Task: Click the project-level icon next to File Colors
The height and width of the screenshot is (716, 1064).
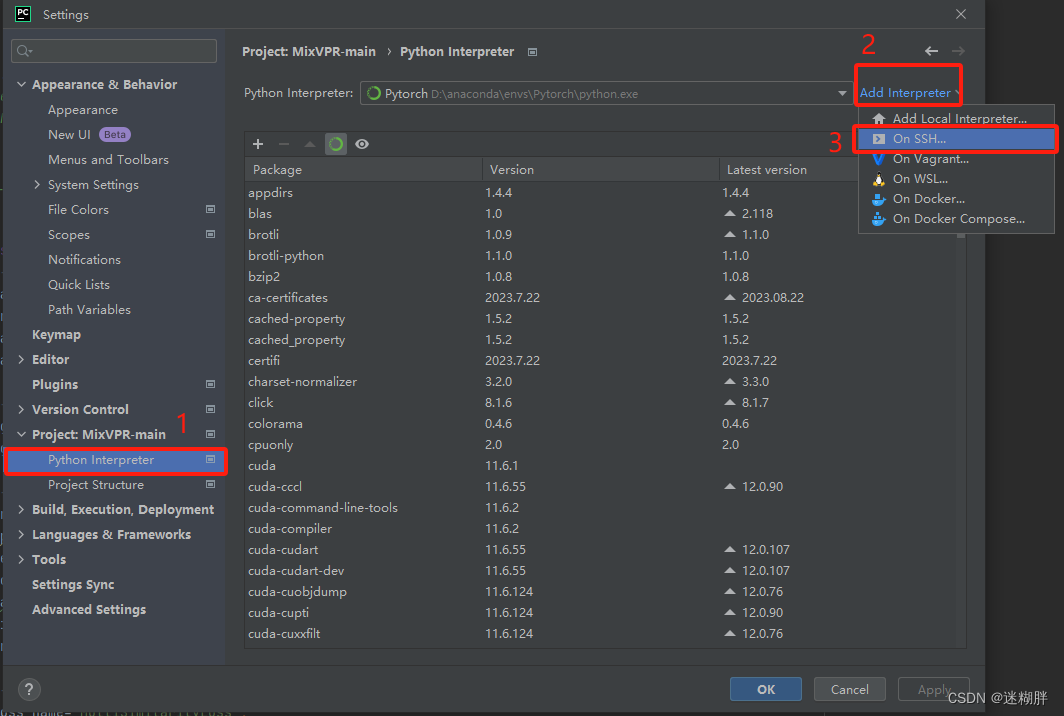Action: point(210,210)
